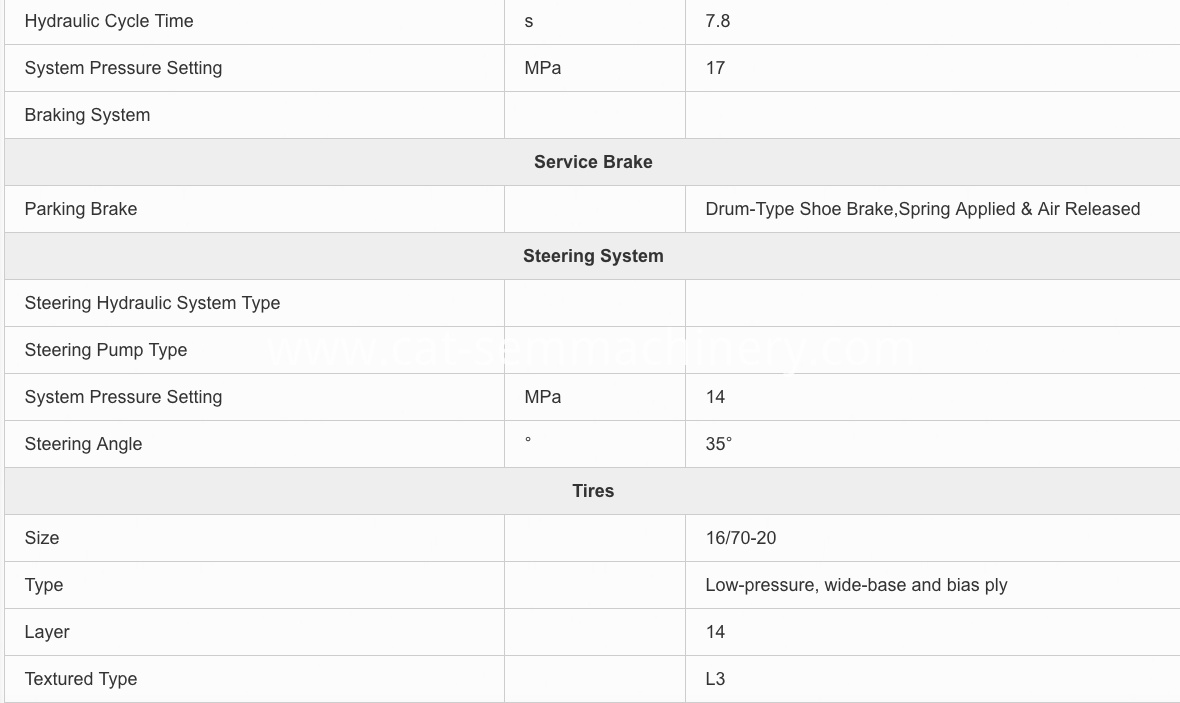Select the Textured Type value L3
This screenshot has height=703, width=1180.
tap(716, 679)
